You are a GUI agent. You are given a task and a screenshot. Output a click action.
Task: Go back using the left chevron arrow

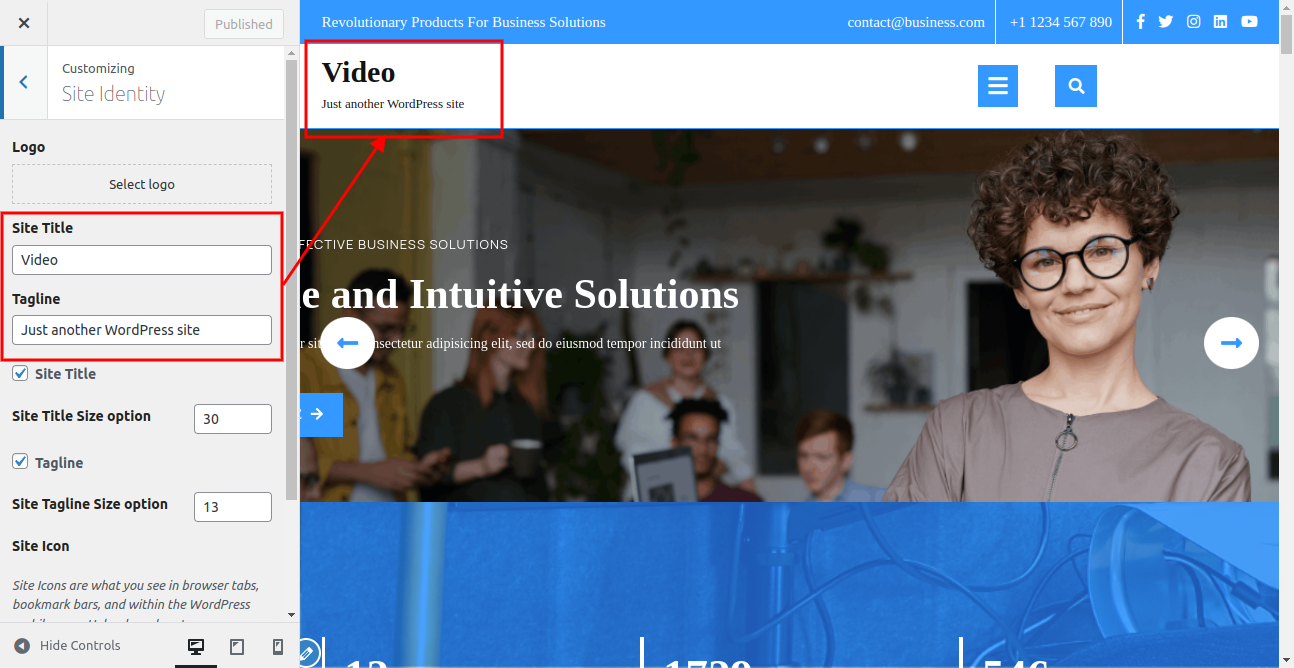tap(24, 82)
